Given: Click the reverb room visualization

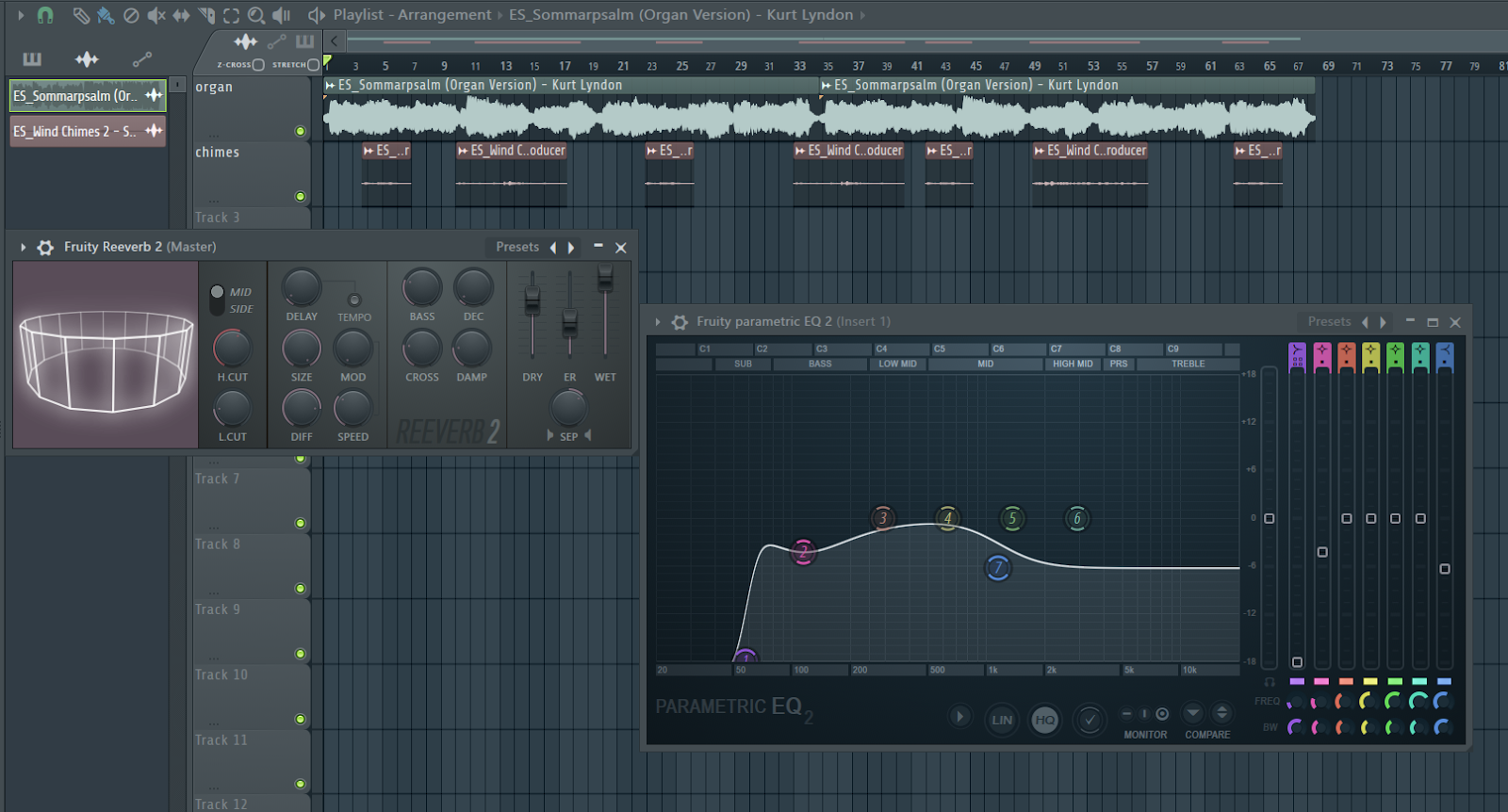Looking at the screenshot, I should click(106, 355).
